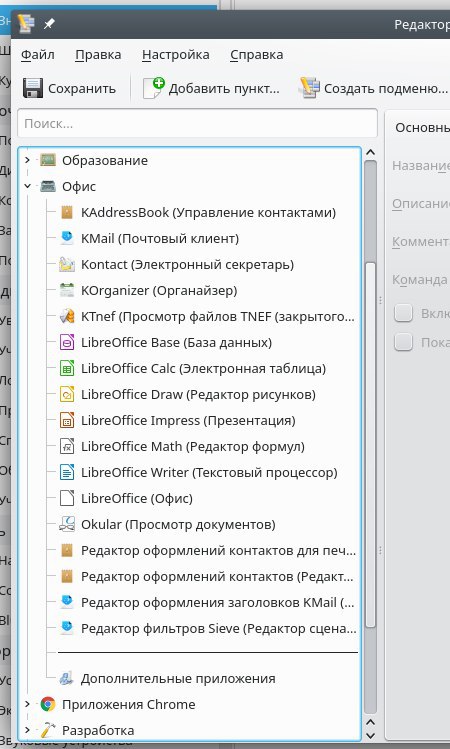Screen dimensions: 450x749
Task: Click the LibreOffice Calc spreadsheet icon
Action: pyautogui.click(x=67, y=368)
